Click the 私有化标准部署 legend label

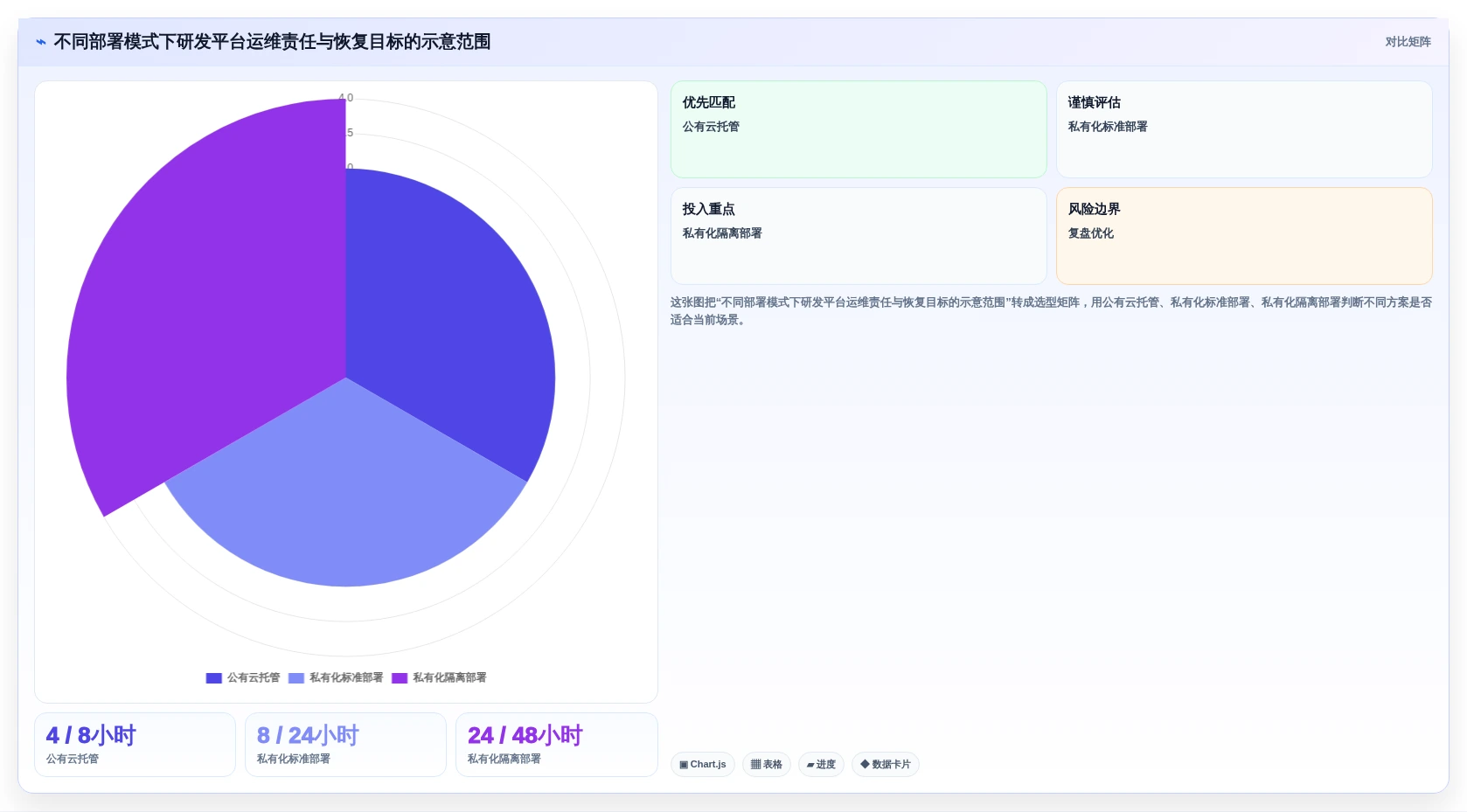[x=346, y=678]
